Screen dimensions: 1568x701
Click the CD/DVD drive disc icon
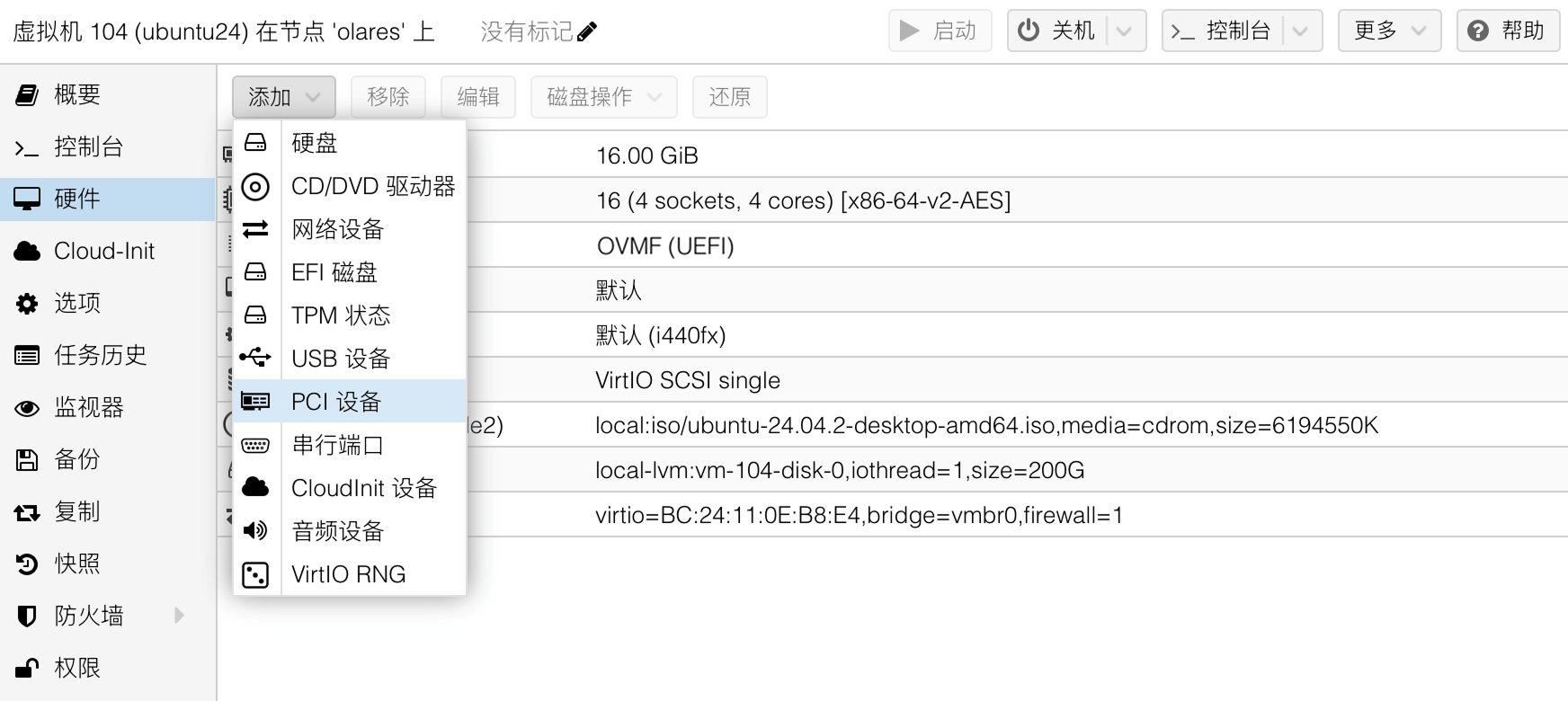[x=255, y=186]
